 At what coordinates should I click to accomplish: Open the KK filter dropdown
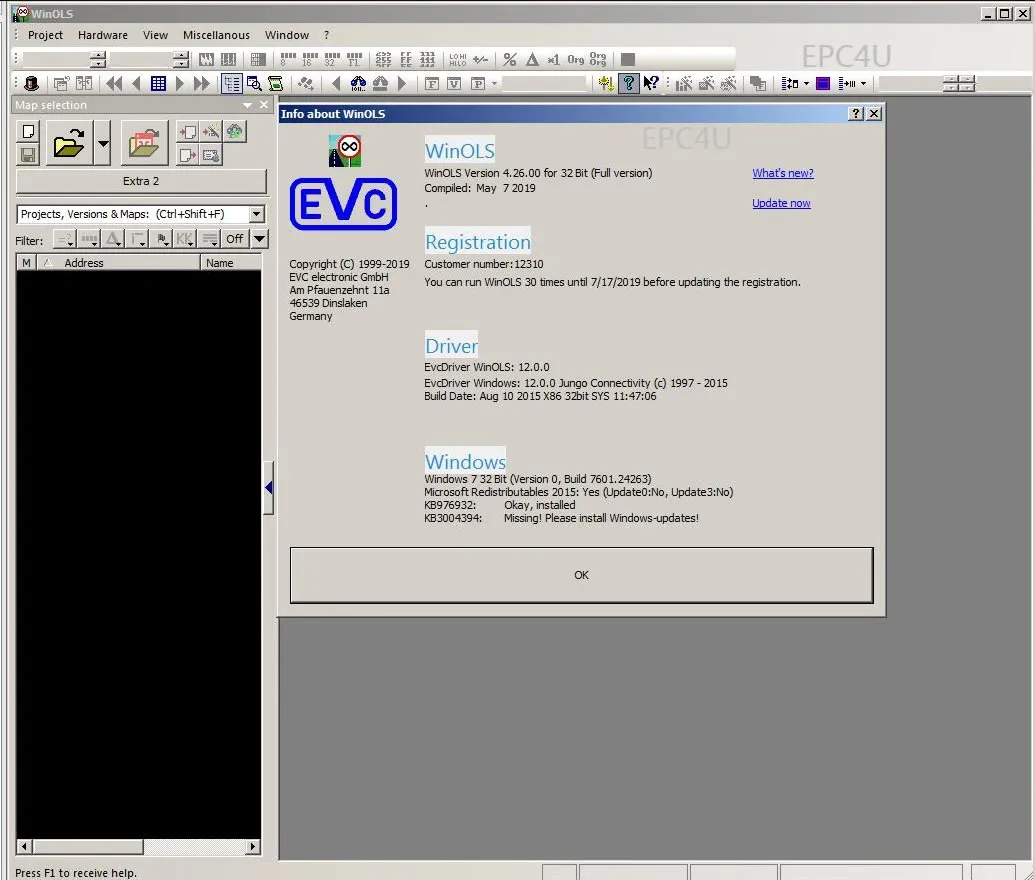(185, 238)
